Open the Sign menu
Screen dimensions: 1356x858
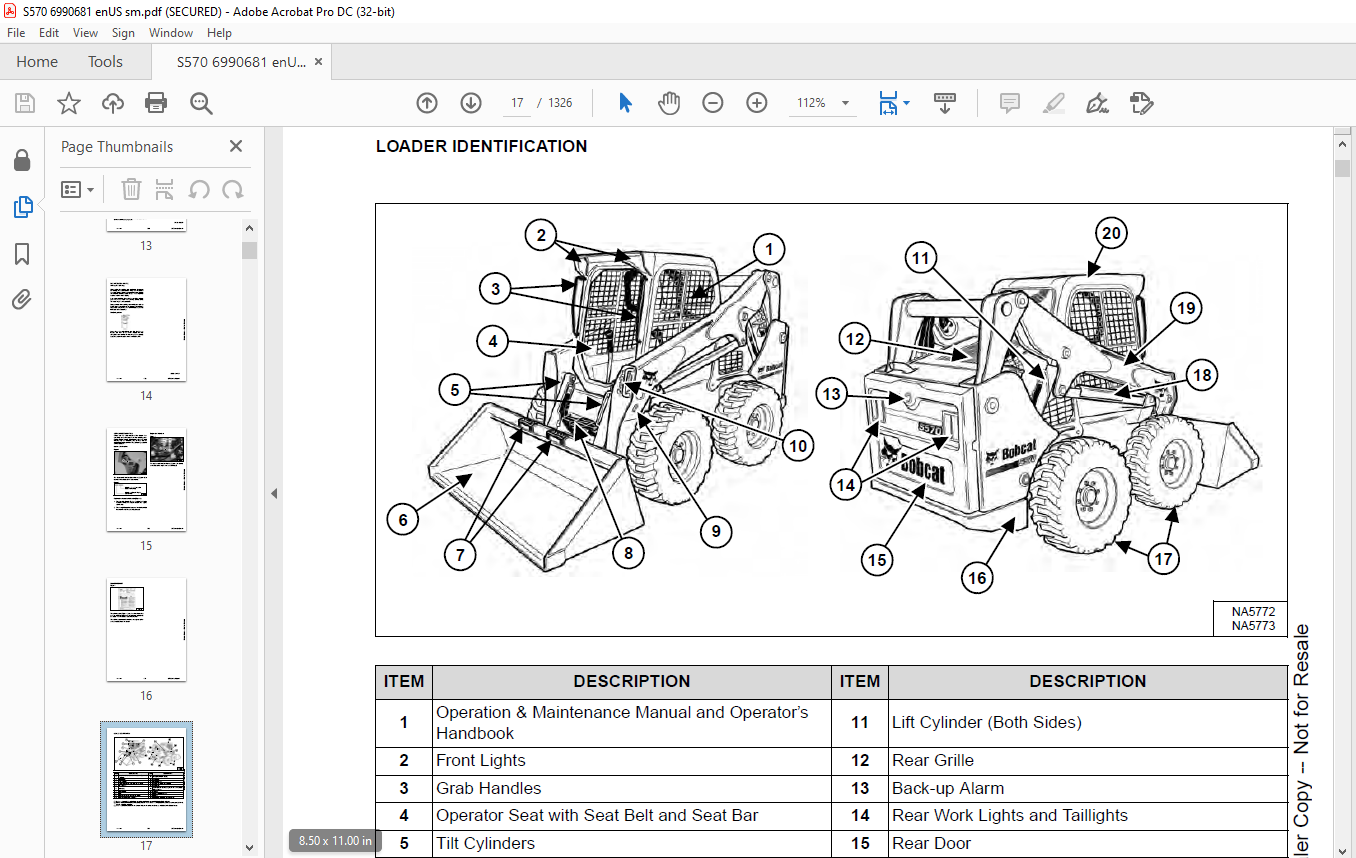point(123,33)
